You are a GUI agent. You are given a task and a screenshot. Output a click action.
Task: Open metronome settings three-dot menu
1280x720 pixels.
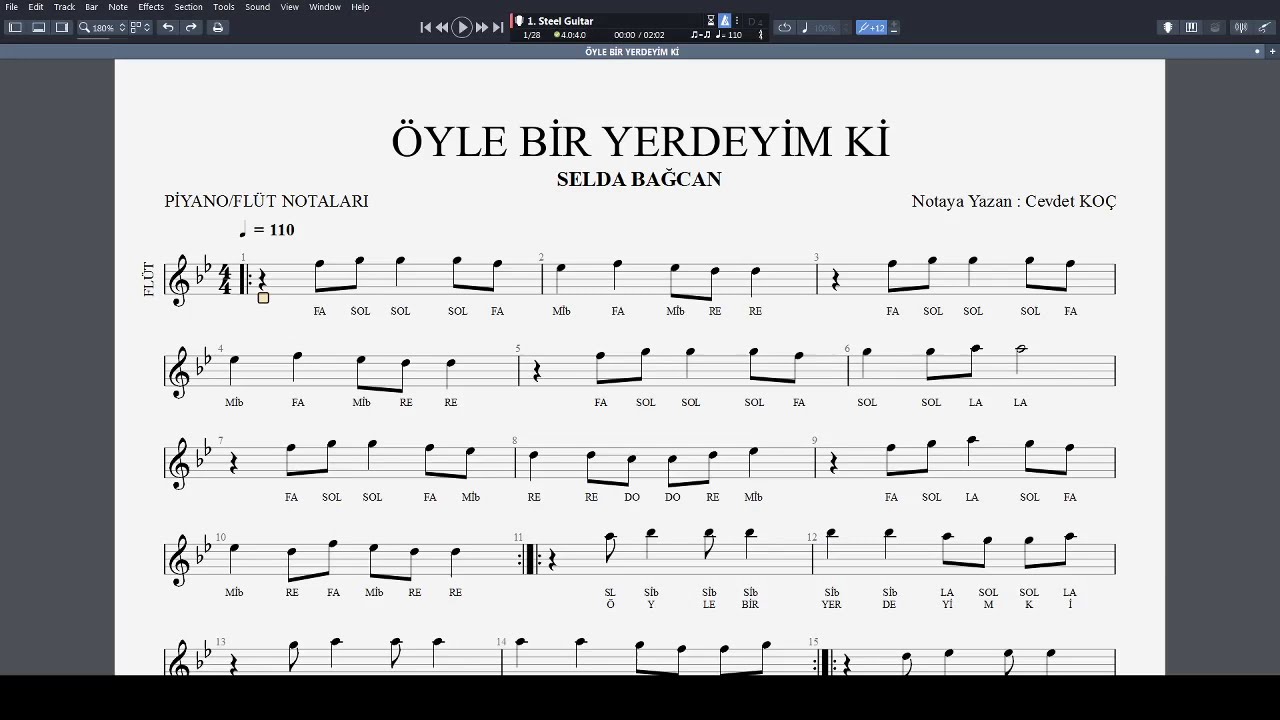(736, 20)
